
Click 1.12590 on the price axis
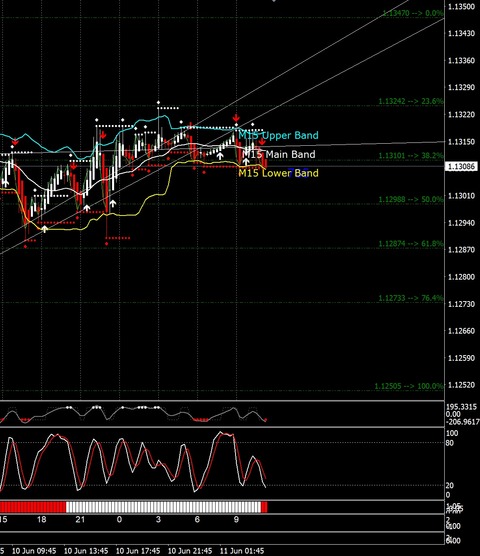(x=461, y=358)
